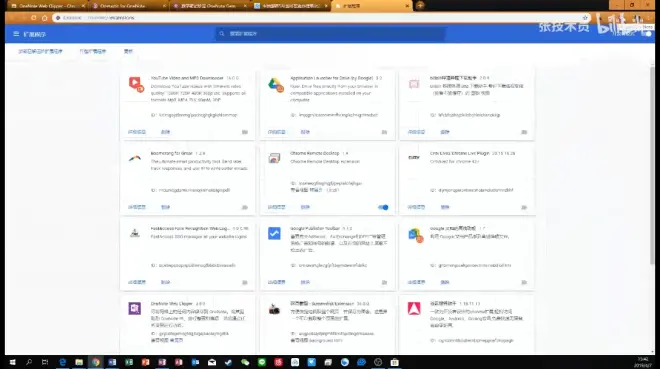Open File Explorer from the taskbar

click(x=79, y=362)
